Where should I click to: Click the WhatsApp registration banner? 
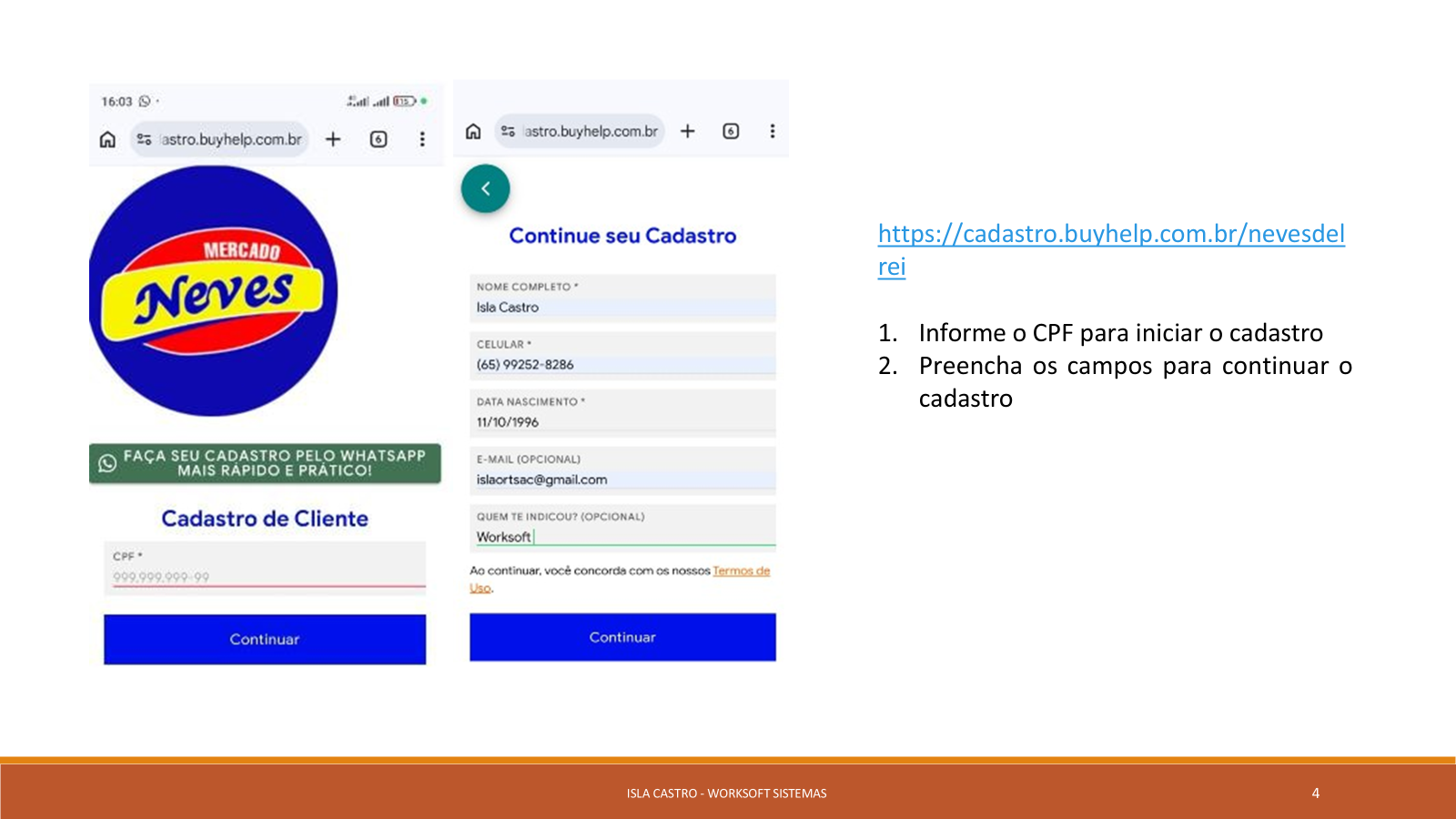(265, 463)
